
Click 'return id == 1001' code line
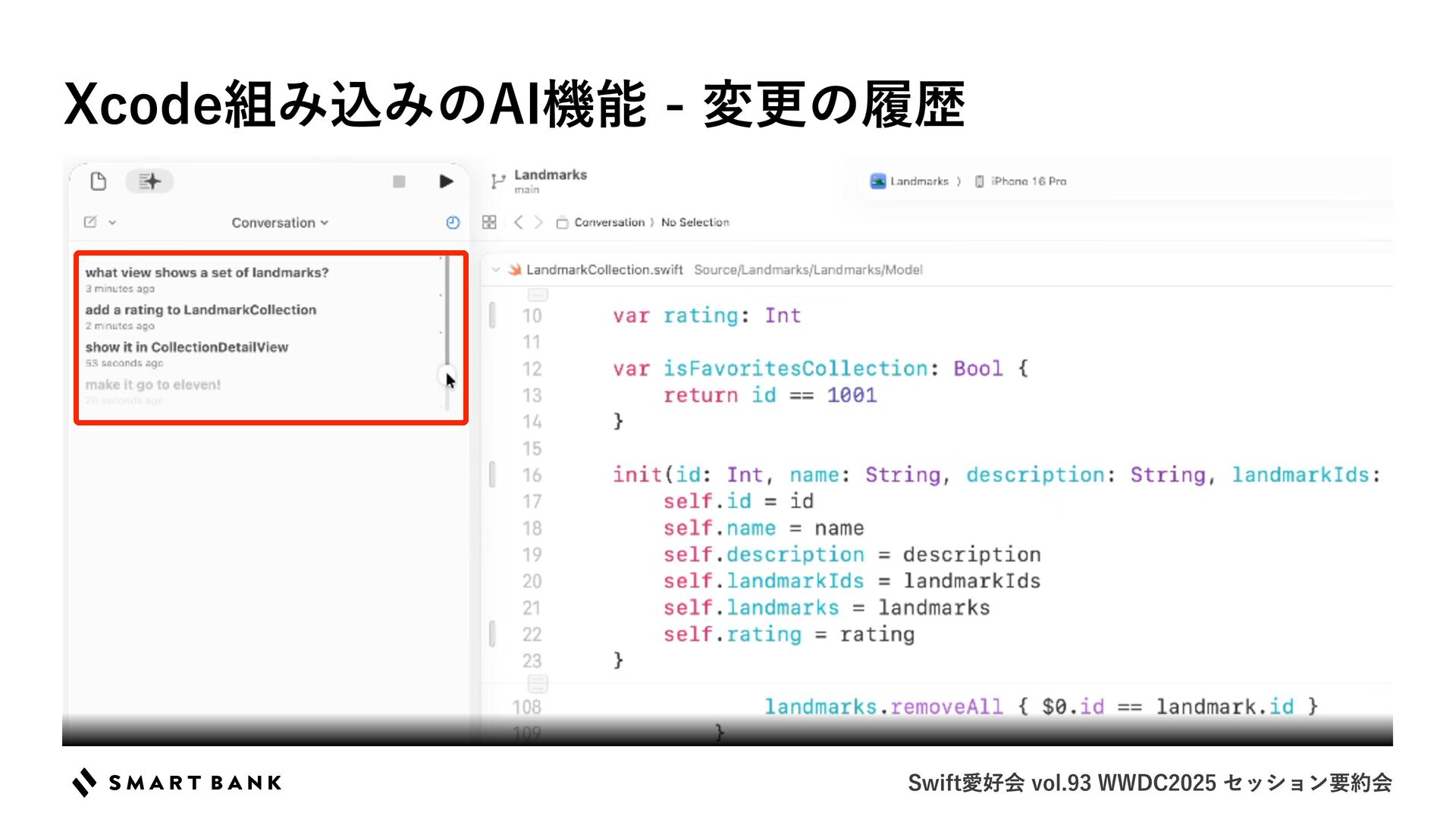770,395
